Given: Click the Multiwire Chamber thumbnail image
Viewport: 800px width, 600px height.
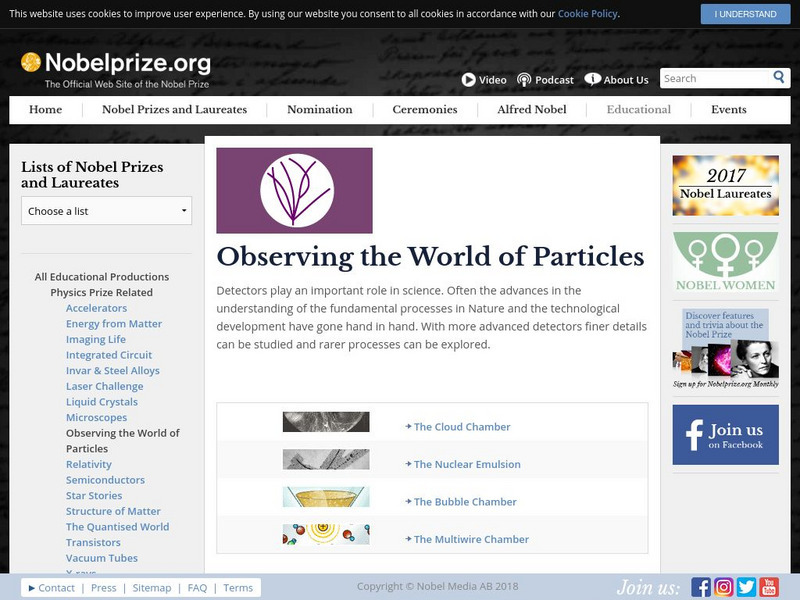Looking at the screenshot, I should 326,534.
